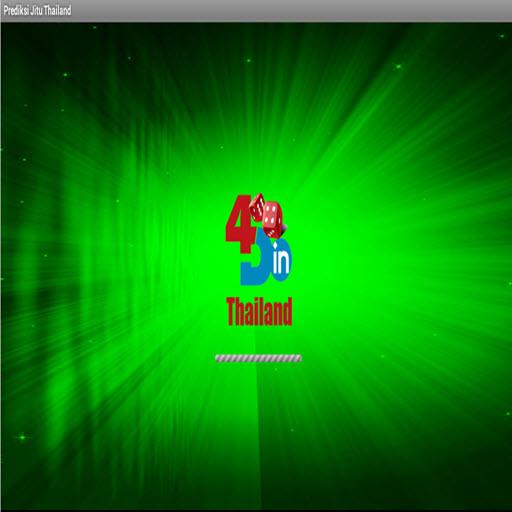Viewport: 512px width, 512px height.
Task: Click the bright star sparkle near bottom-left corner
Action: pos(22,437)
